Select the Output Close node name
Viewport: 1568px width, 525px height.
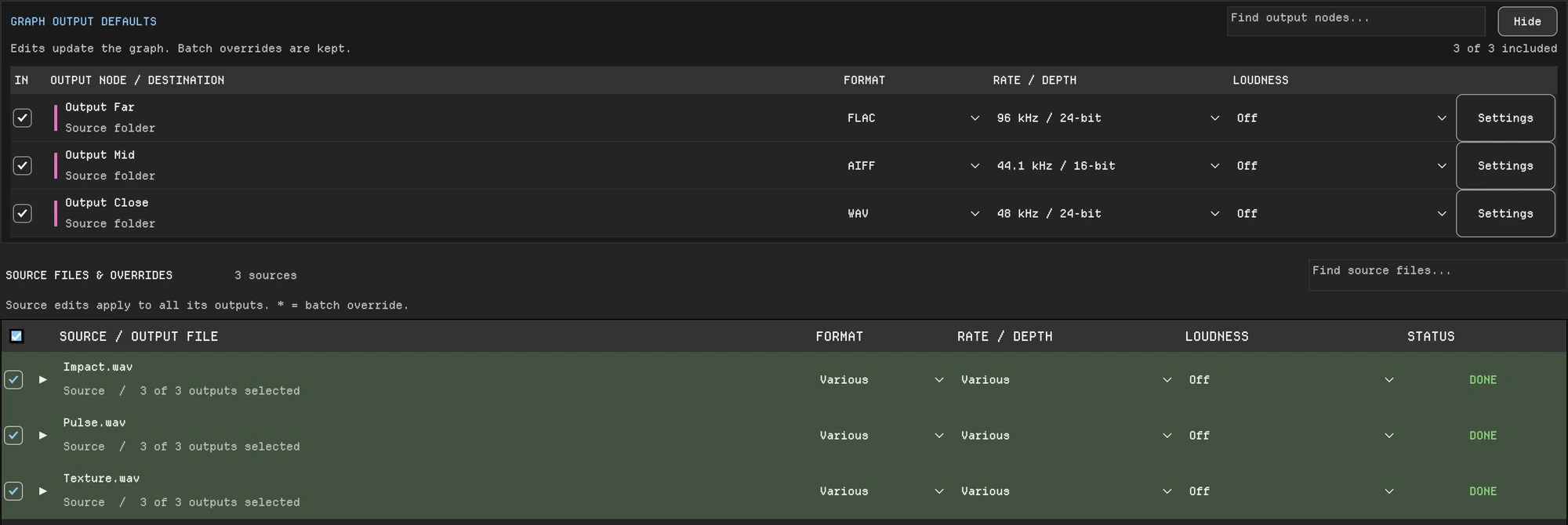tap(107, 203)
